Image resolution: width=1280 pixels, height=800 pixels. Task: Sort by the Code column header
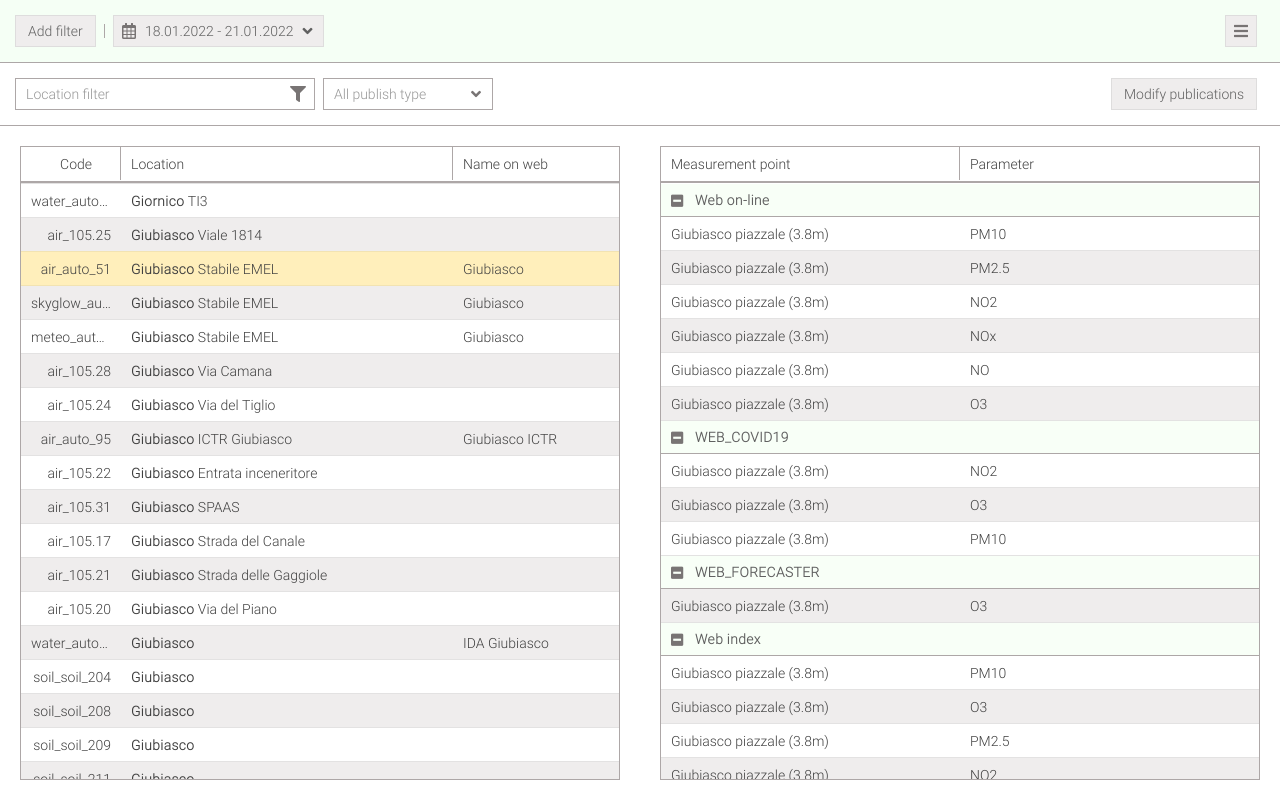click(71, 164)
